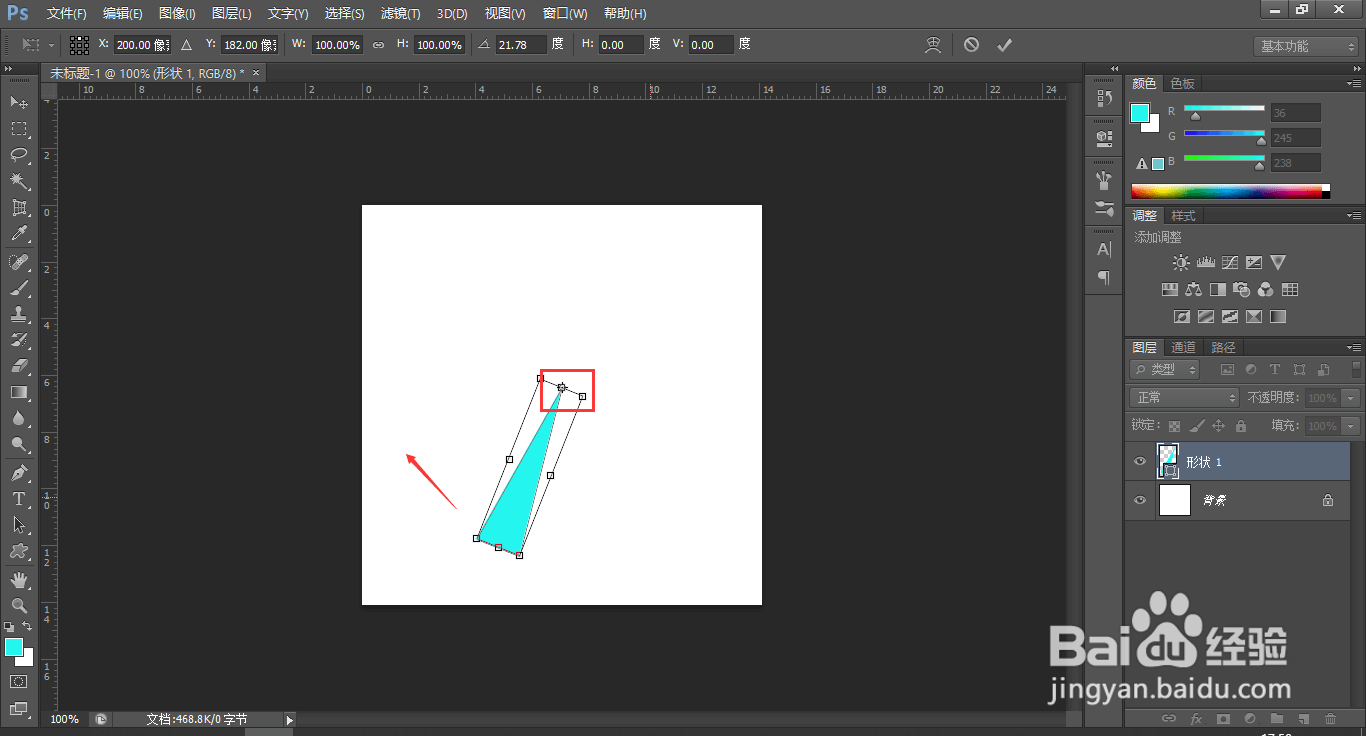Image resolution: width=1366 pixels, height=736 pixels.
Task: Toggle relative positioning triangle for reference point
Action: [186, 45]
